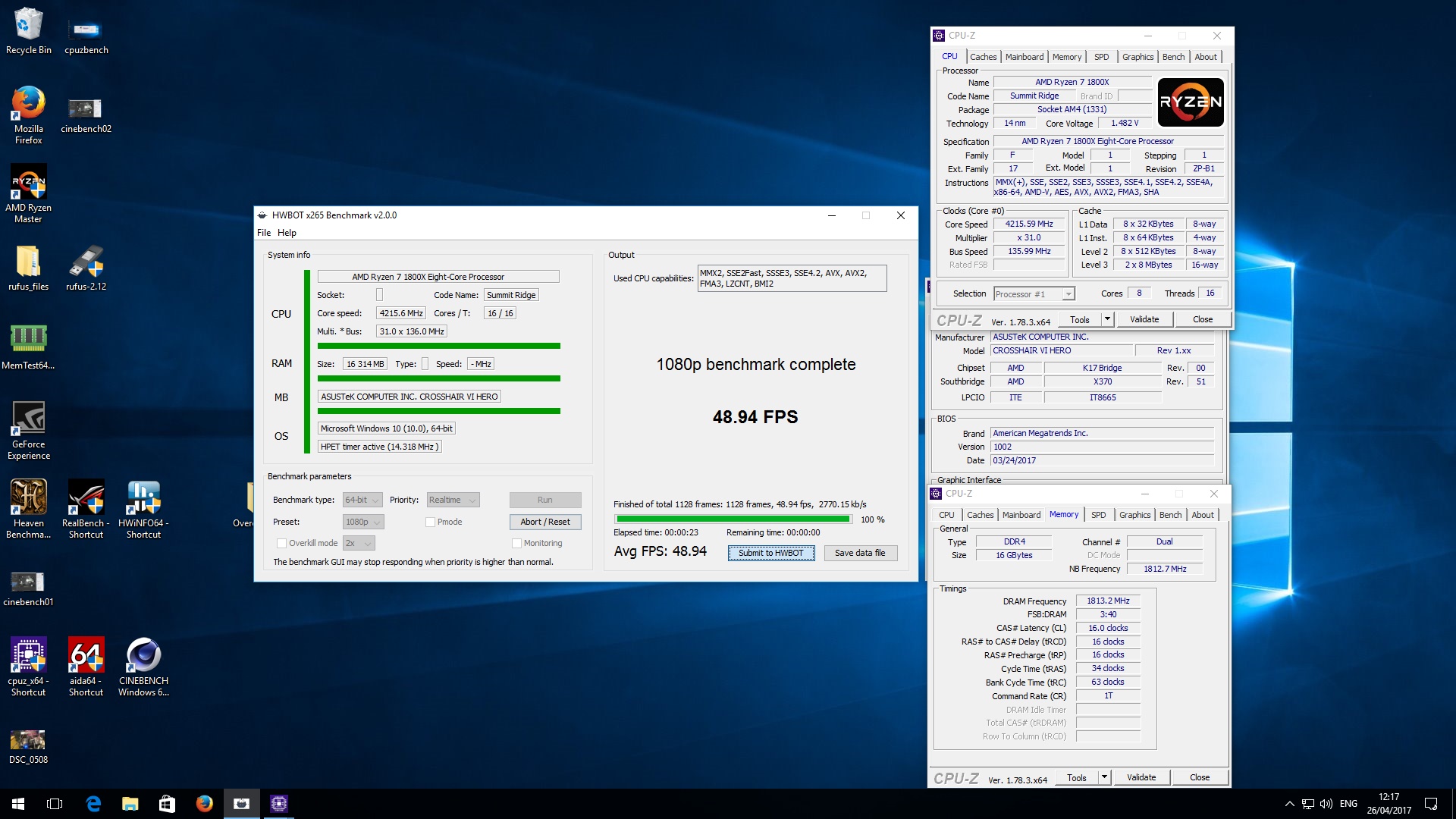Open About tab in upper CPU-Z window

click(1206, 57)
